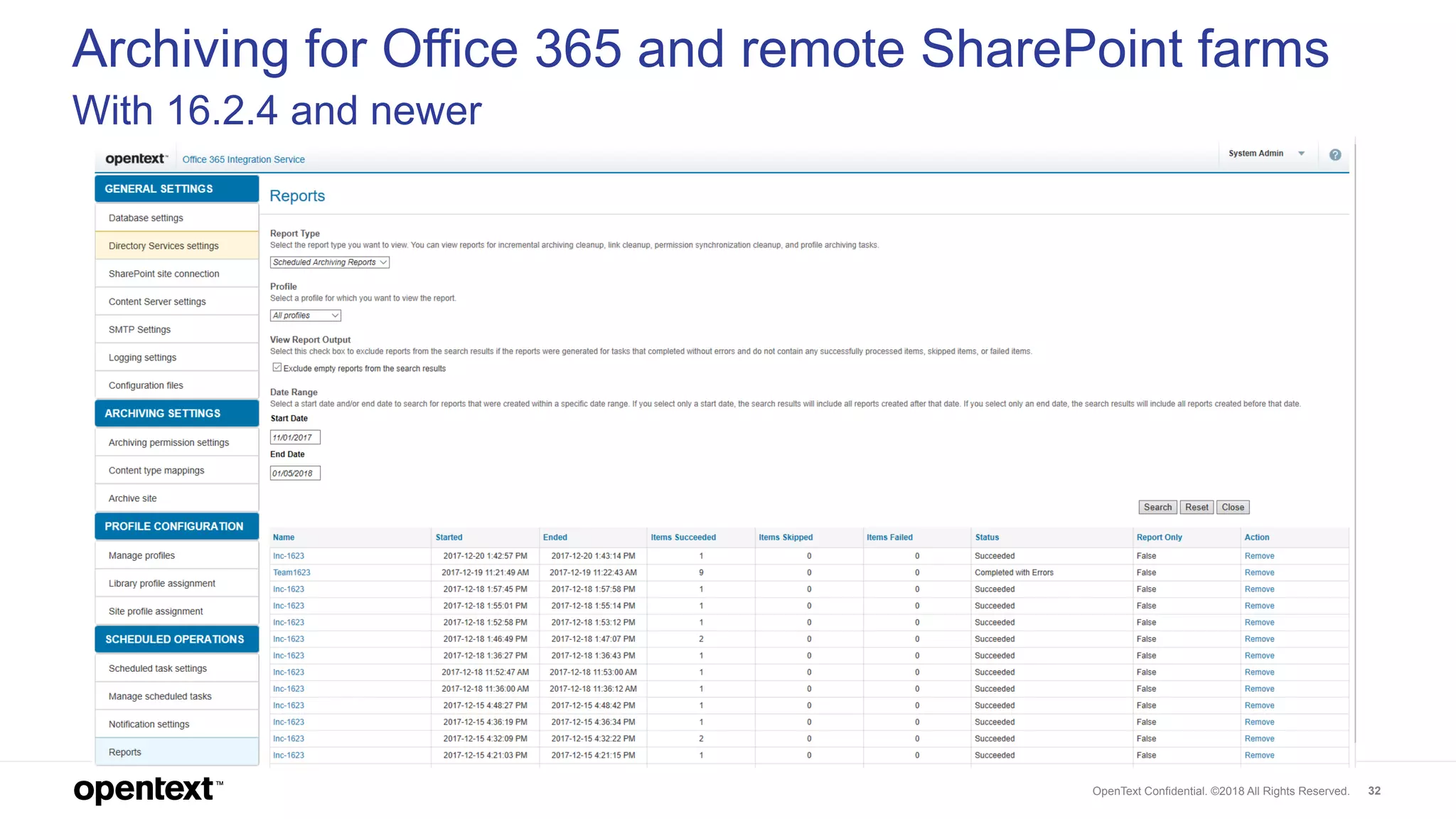The width and height of the screenshot is (1456, 819).
Task: Open Directory Services settings
Action: 177,246
